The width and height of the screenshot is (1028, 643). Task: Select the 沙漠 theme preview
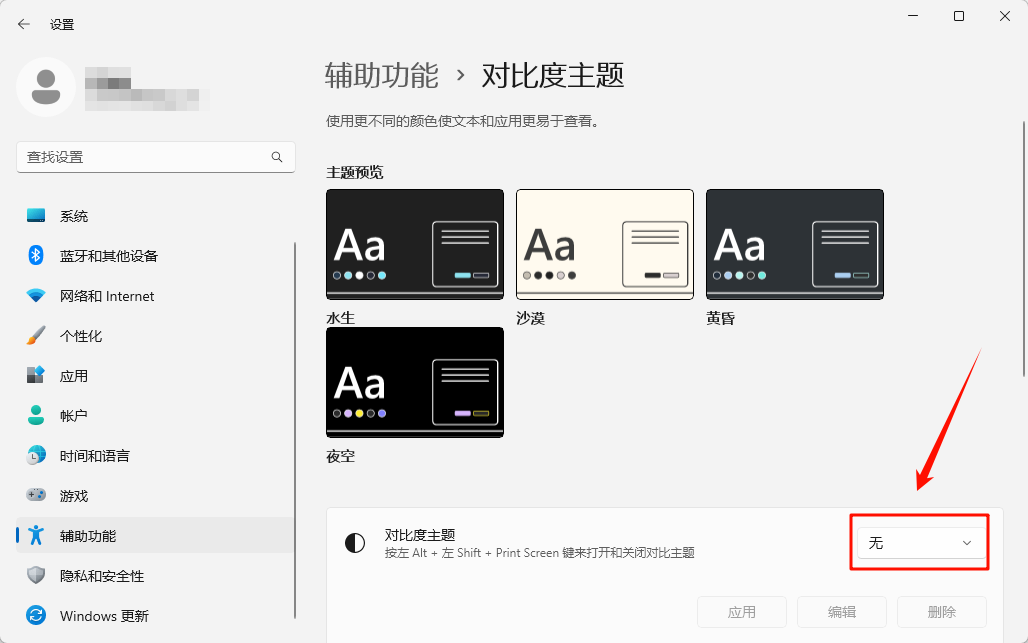click(x=604, y=244)
